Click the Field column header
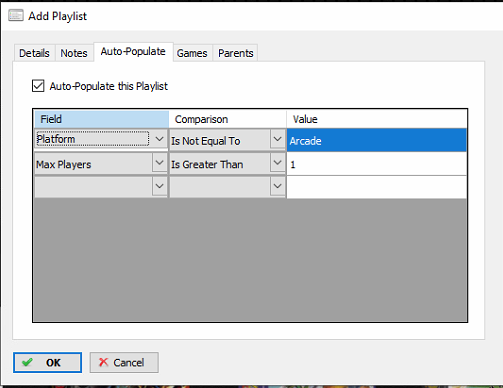 tap(102, 119)
